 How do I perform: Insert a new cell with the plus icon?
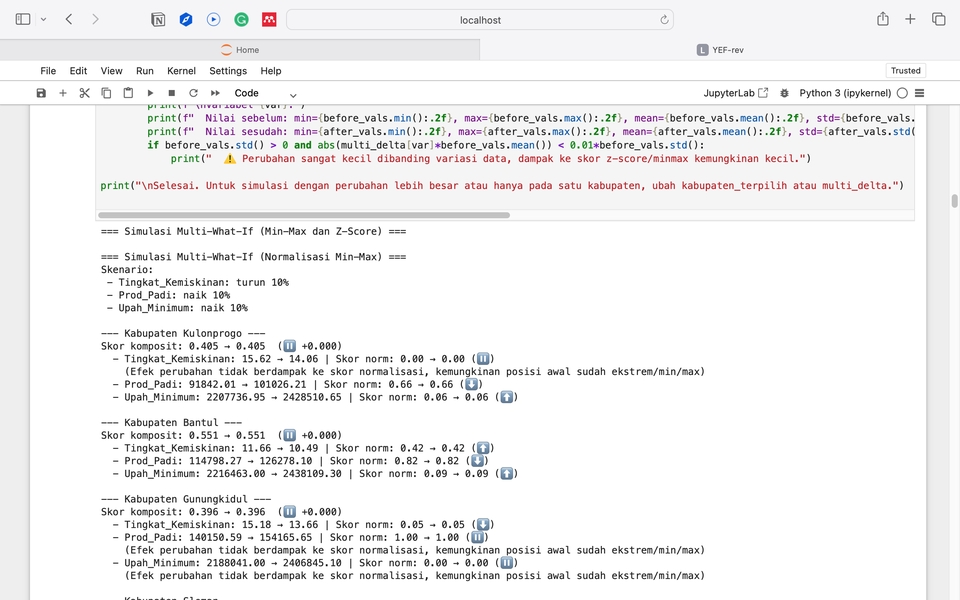click(63, 93)
